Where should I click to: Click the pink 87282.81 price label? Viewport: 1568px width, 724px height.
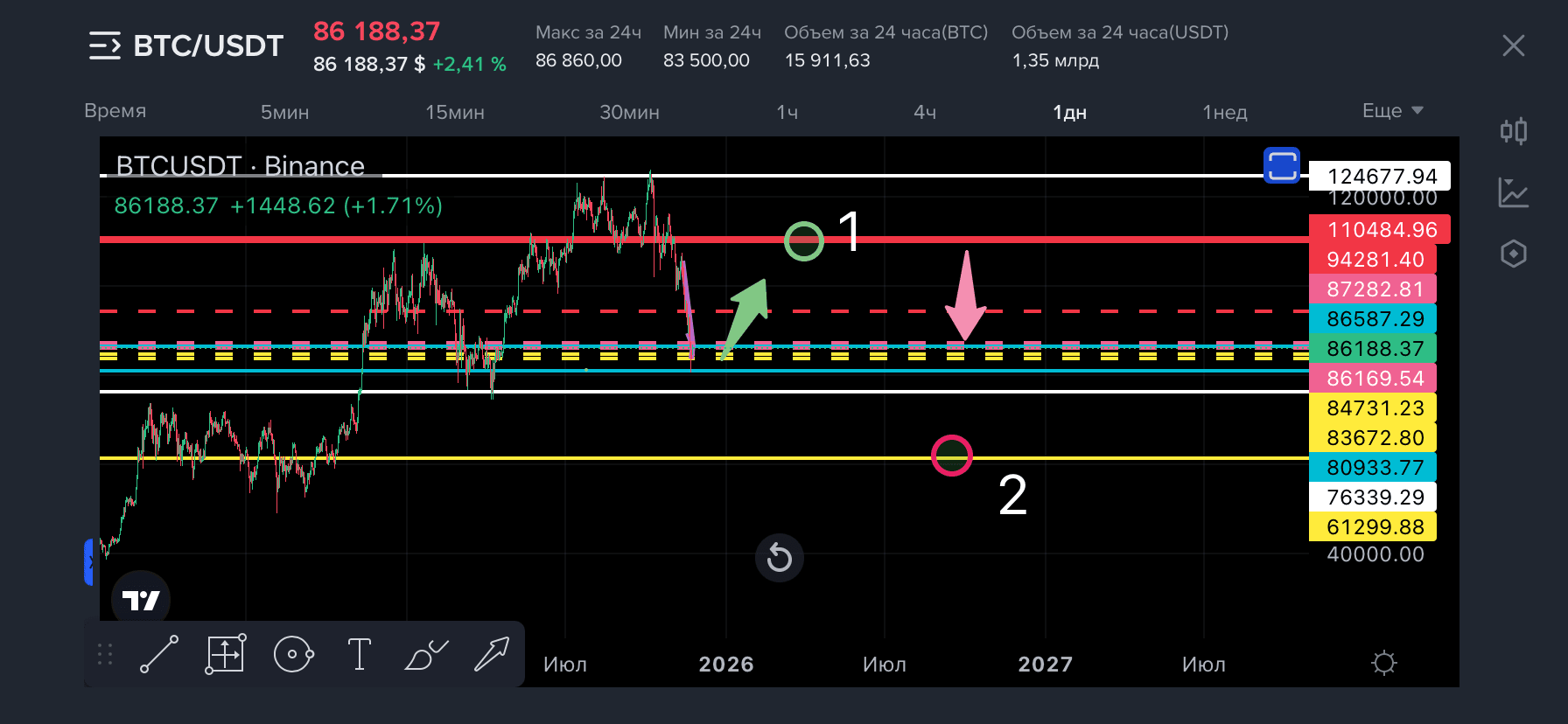[x=1373, y=289]
